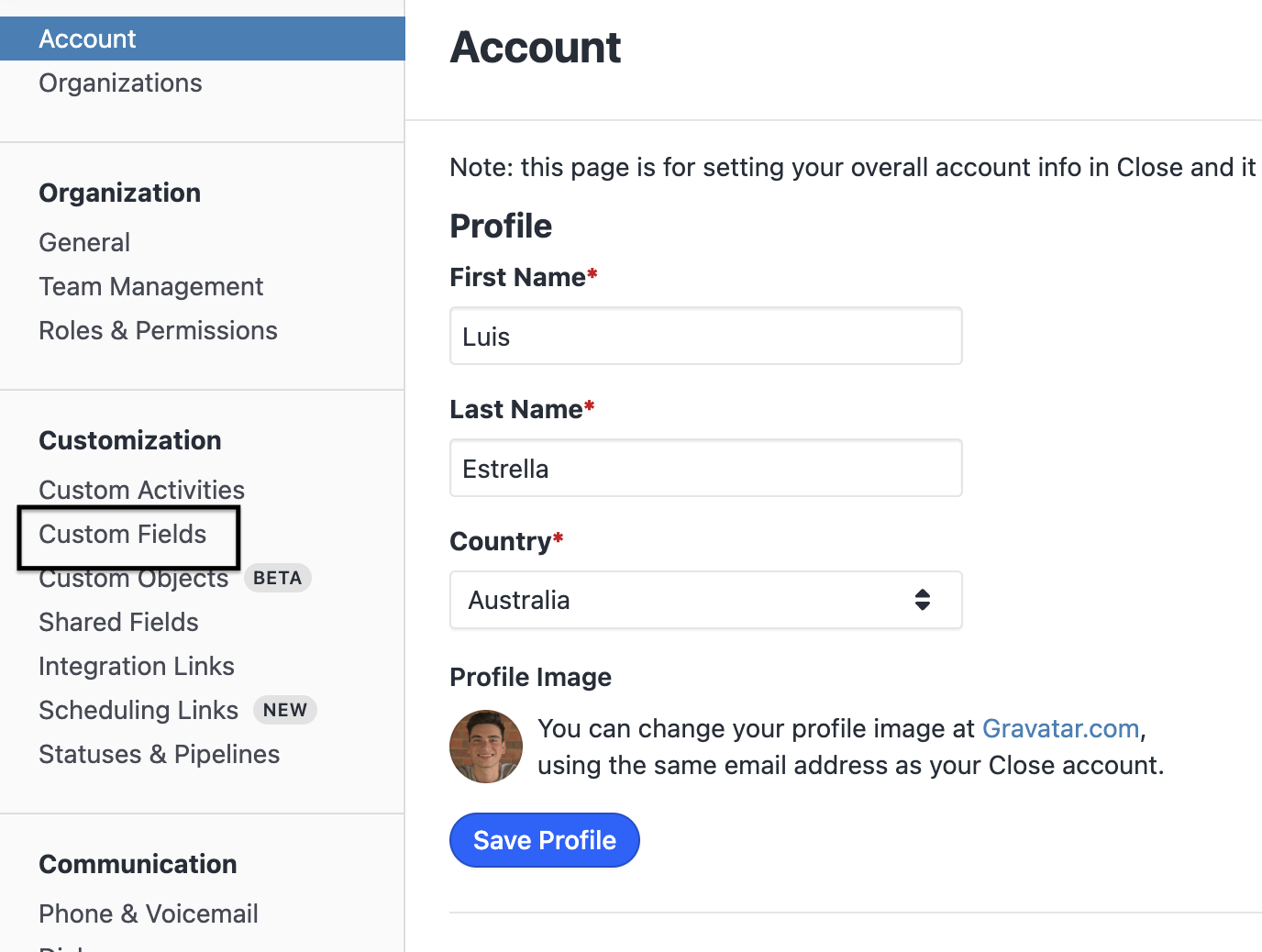Open Statuses & Pipelines settings
1262x952 pixels.
pos(159,754)
